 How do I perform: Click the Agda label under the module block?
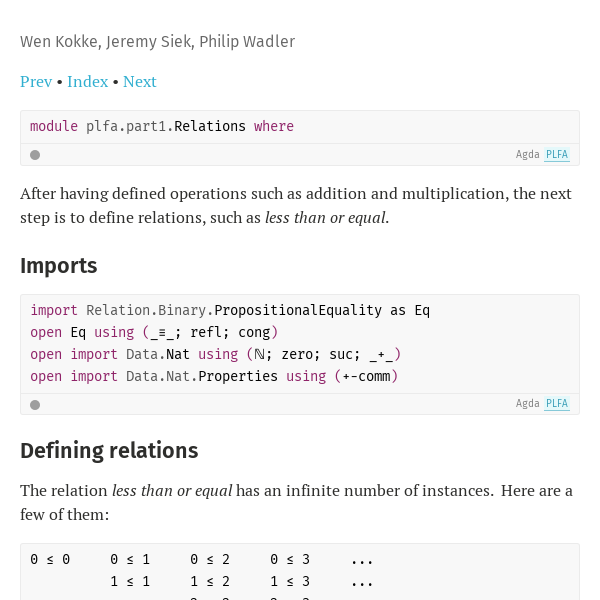click(x=527, y=155)
